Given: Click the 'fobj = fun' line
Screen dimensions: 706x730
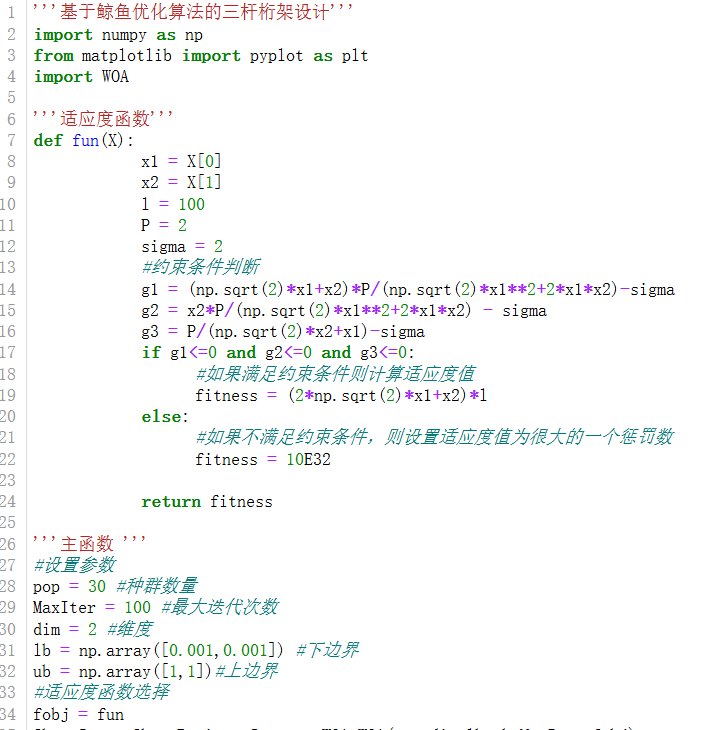Looking at the screenshot, I should pyautogui.click(x=78, y=714).
